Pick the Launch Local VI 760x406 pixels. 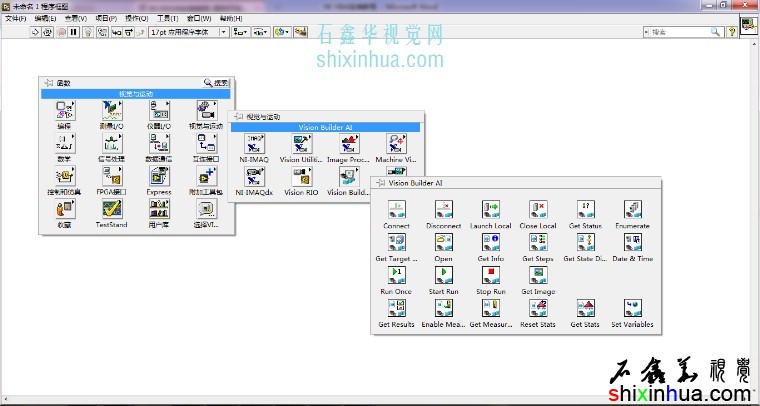[491, 210]
